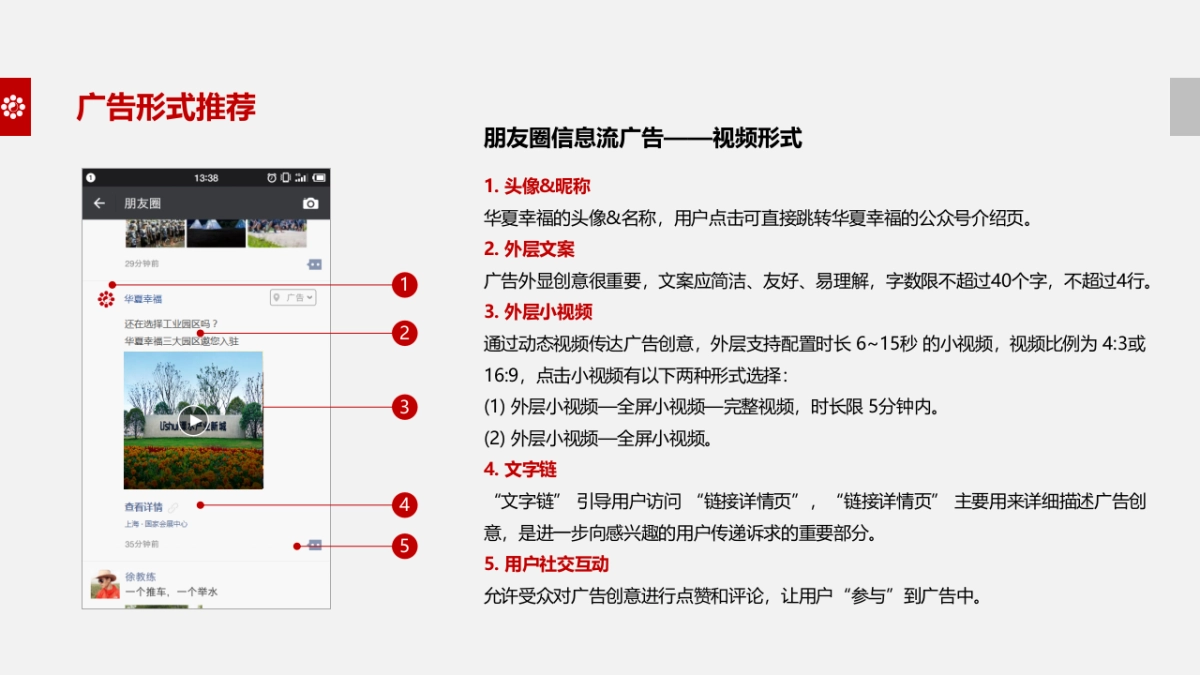Click the battery indicator in phone status bar
This screenshot has height=675, width=1200.
tap(317, 178)
